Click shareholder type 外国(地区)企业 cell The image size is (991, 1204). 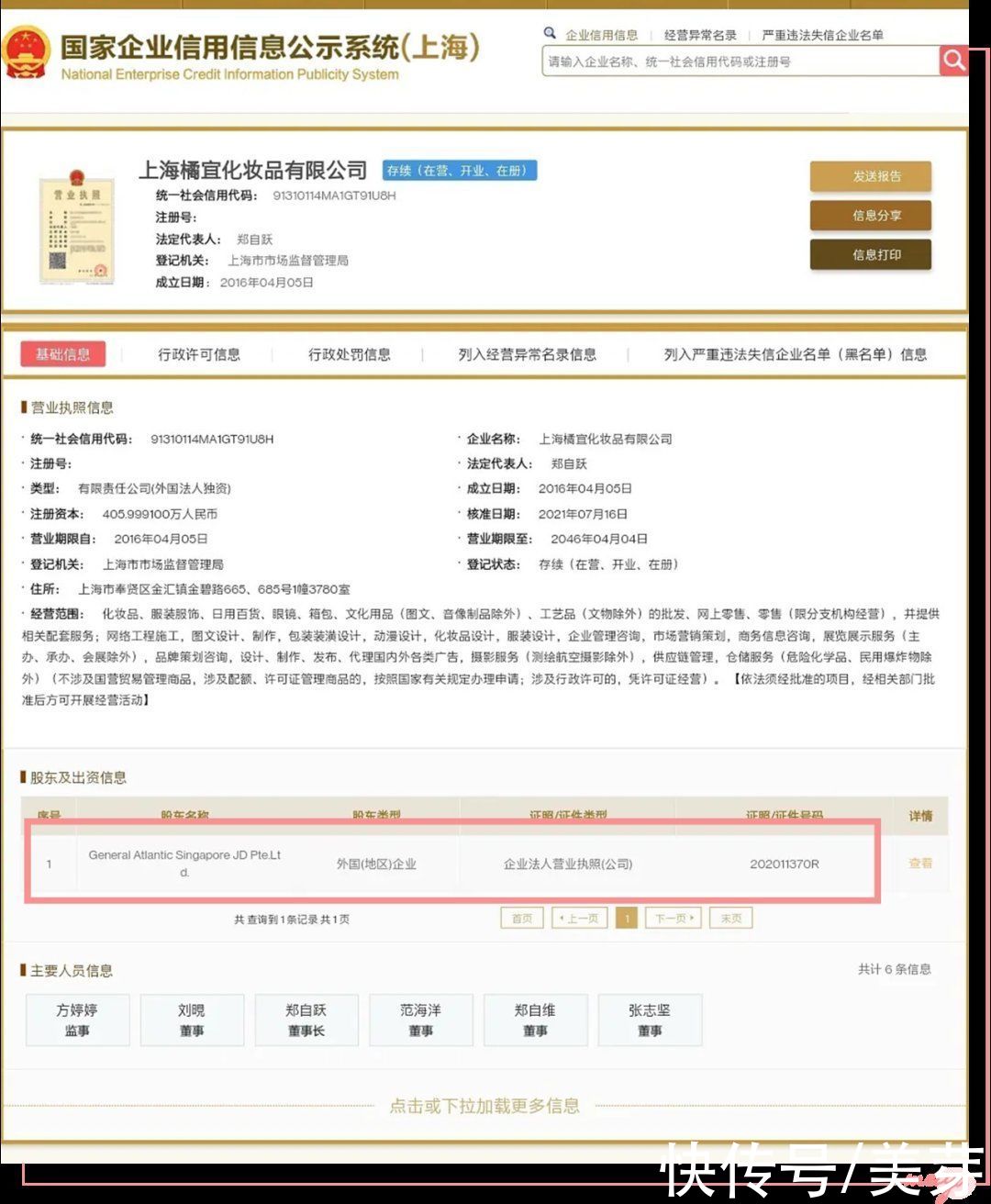click(376, 864)
